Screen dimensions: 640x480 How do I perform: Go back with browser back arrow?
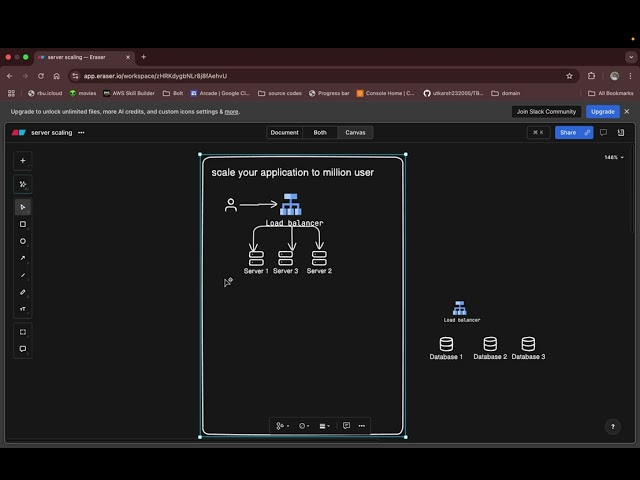10,76
